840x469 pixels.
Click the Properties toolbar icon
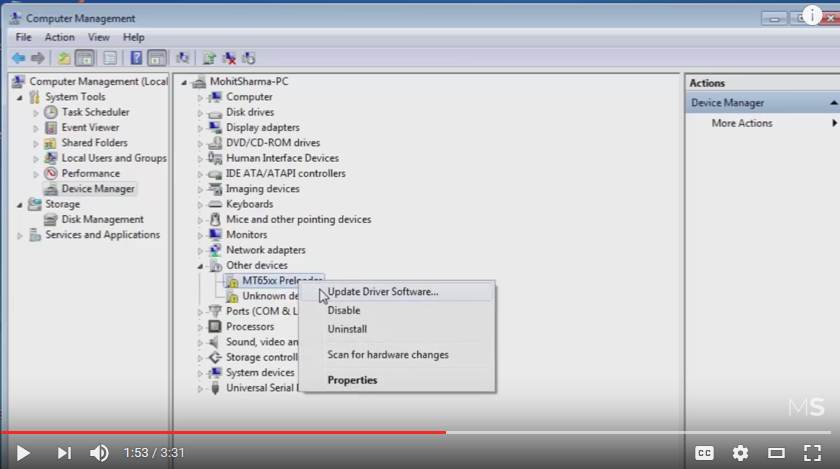(110, 58)
